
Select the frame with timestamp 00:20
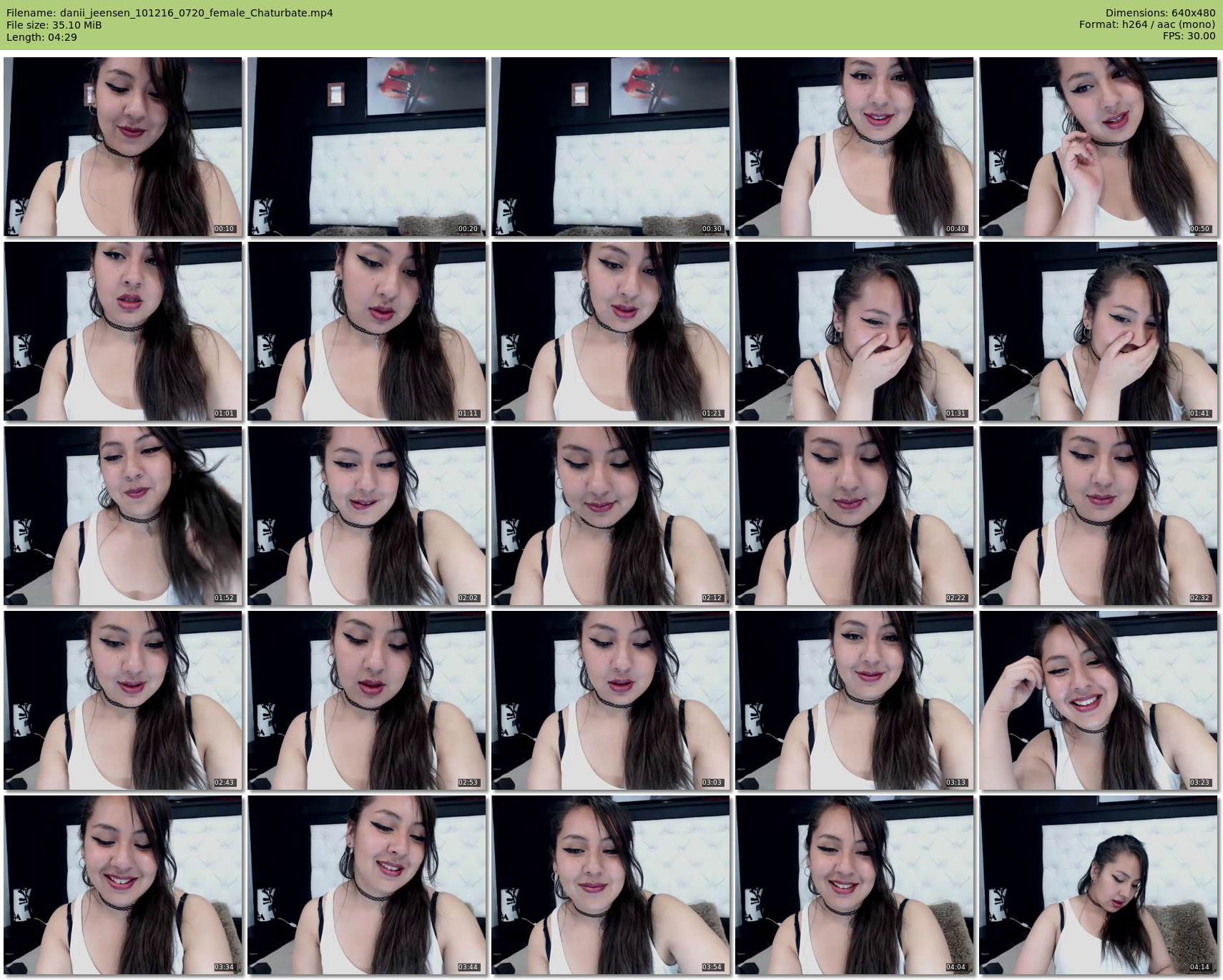point(367,147)
